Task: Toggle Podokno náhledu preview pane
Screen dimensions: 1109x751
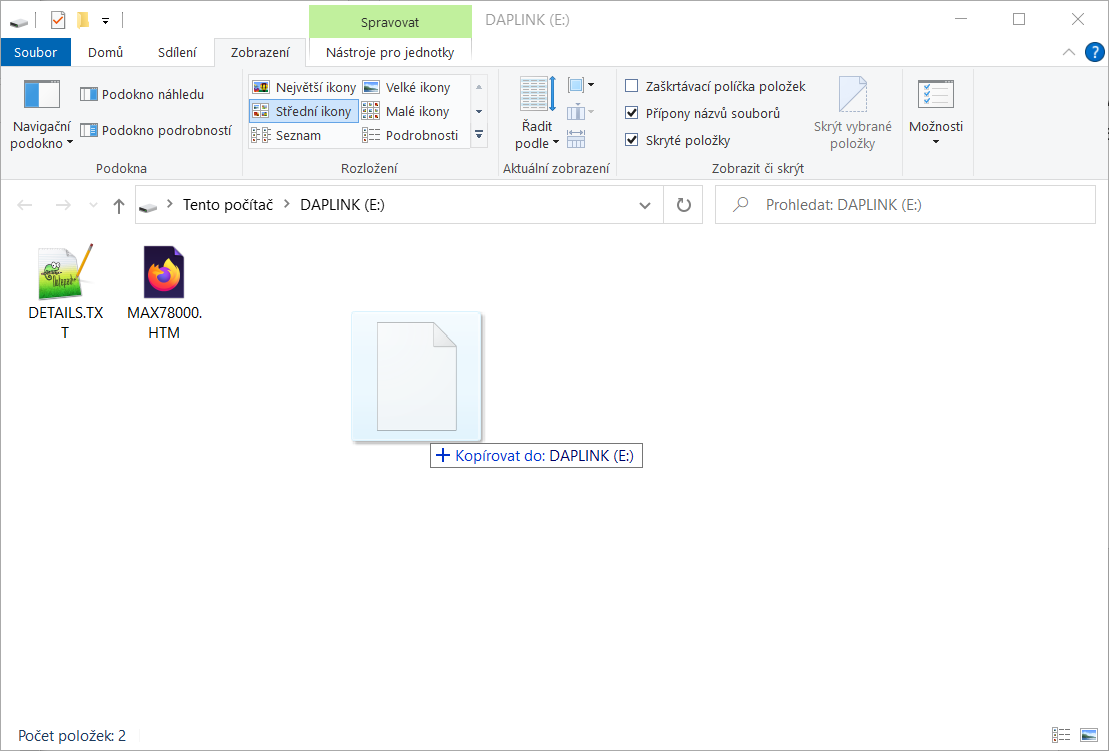Action: click(x=142, y=94)
